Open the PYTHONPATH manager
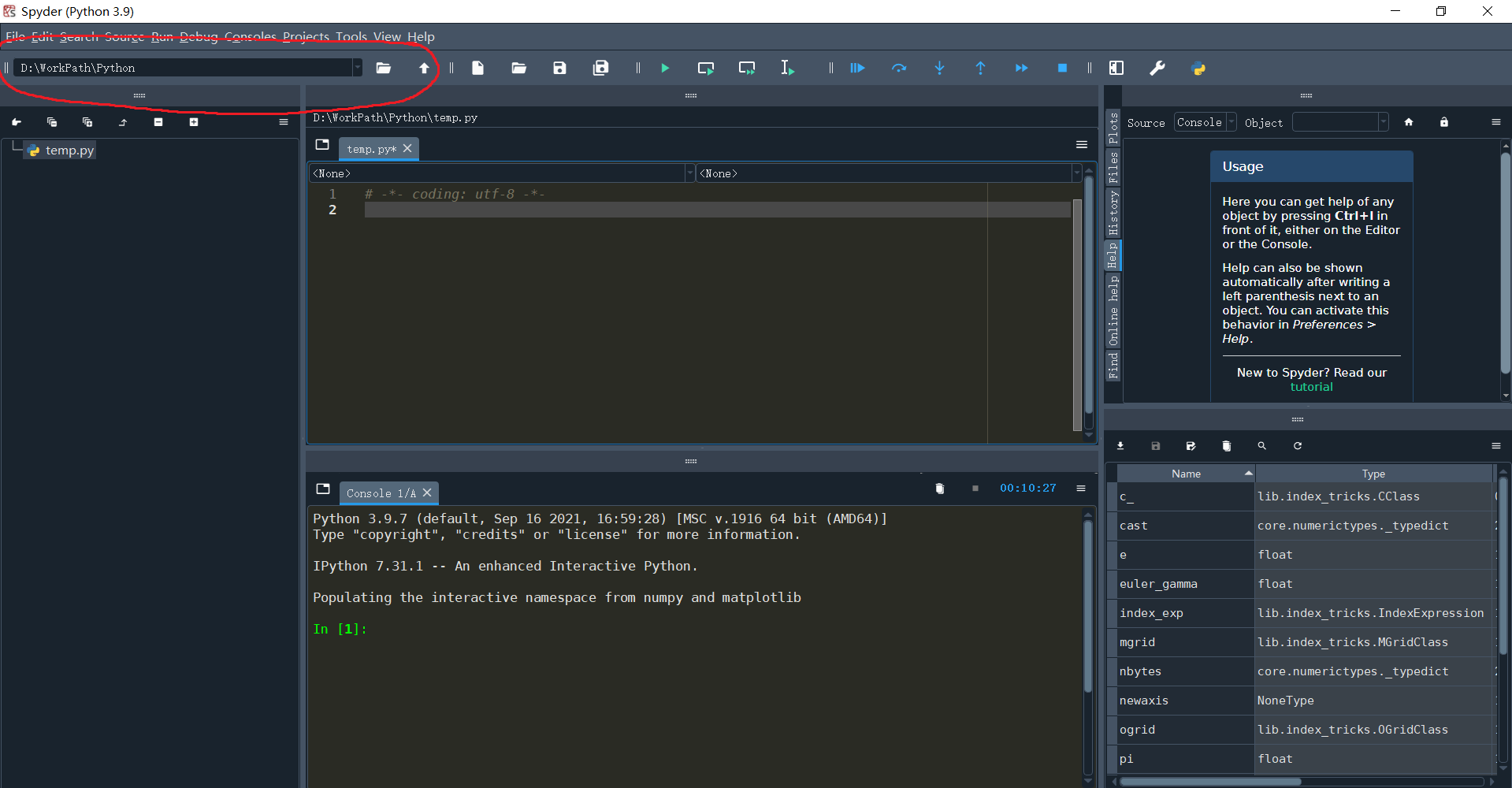This screenshot has height=788, width=1512. [x=1198, y=68]
